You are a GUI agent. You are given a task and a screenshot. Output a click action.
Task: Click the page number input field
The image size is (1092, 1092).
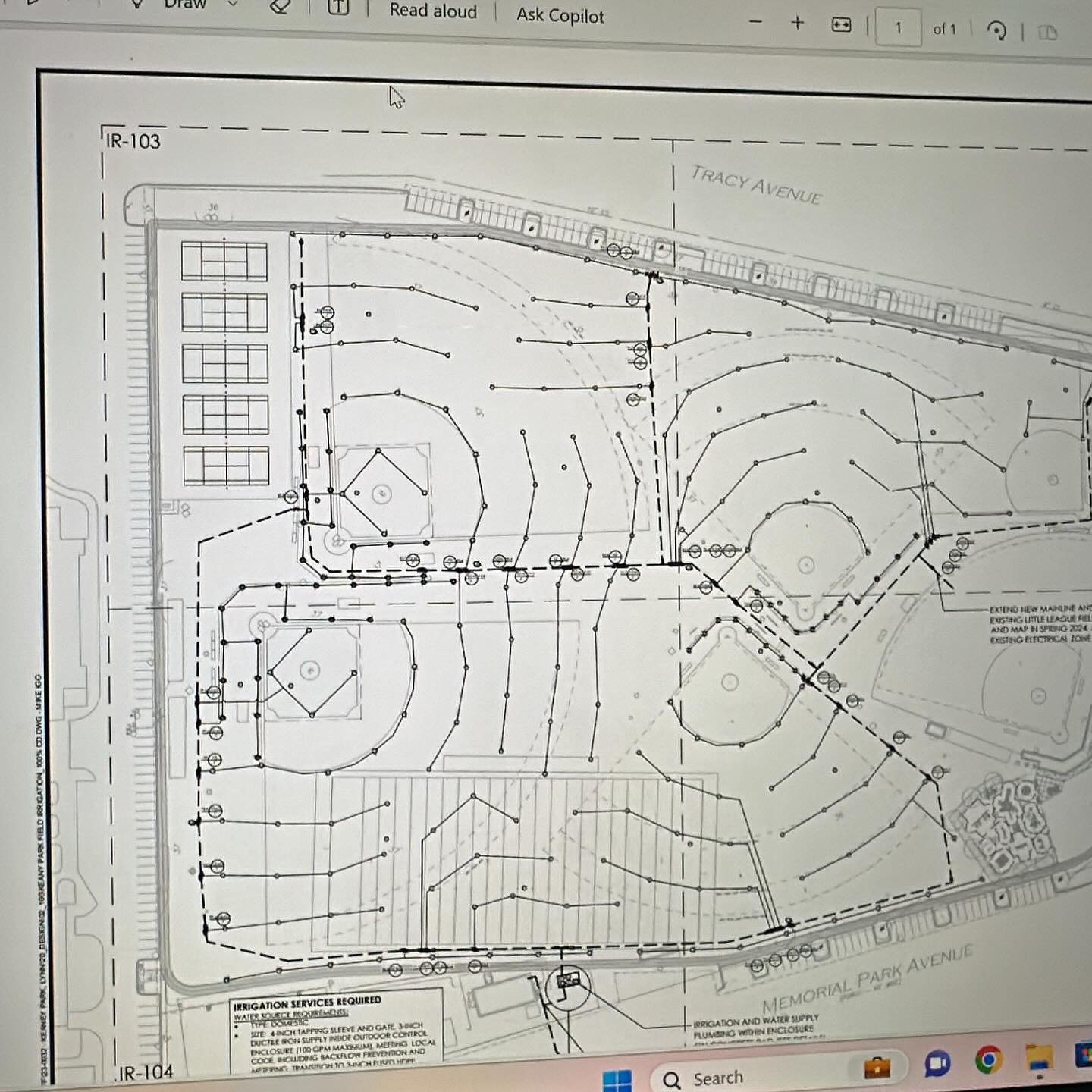click(x=899, y=28)
